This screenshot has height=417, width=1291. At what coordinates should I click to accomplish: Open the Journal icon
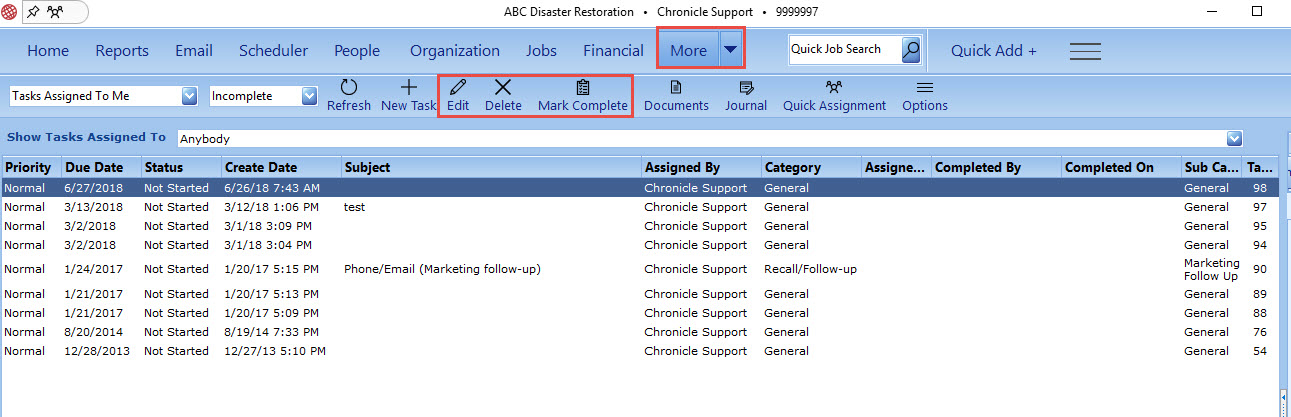tap(746, 88)
